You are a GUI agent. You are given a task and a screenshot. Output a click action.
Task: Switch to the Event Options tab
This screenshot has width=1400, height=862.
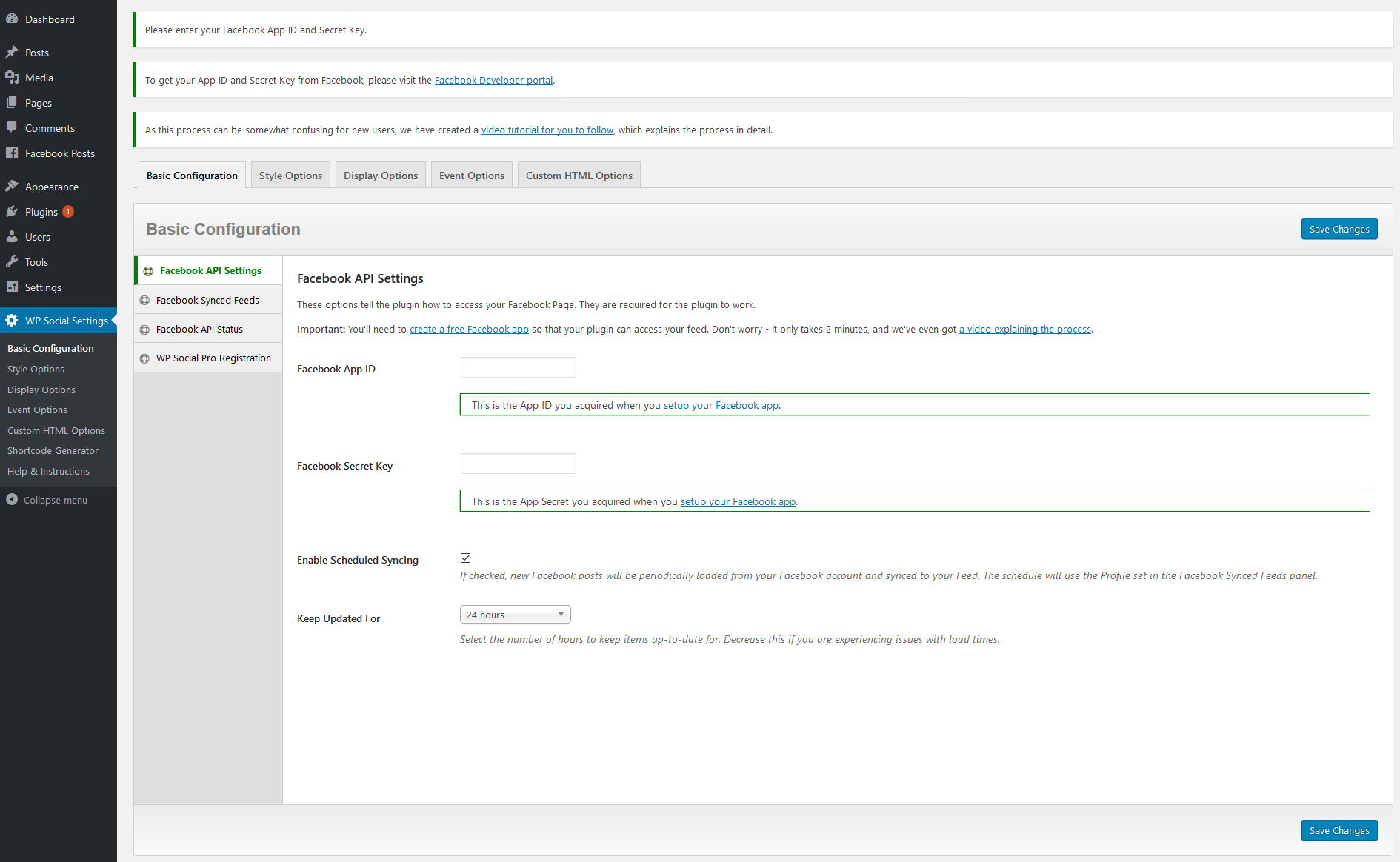(471, 176)
